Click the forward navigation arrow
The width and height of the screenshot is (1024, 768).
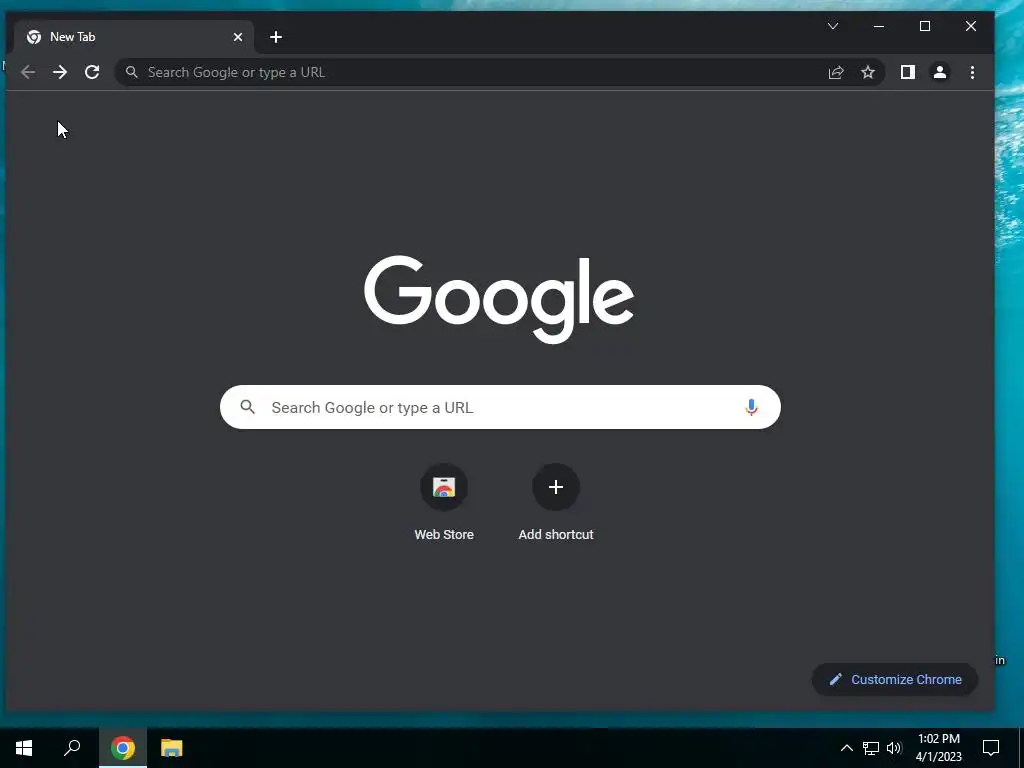point(60,72)
